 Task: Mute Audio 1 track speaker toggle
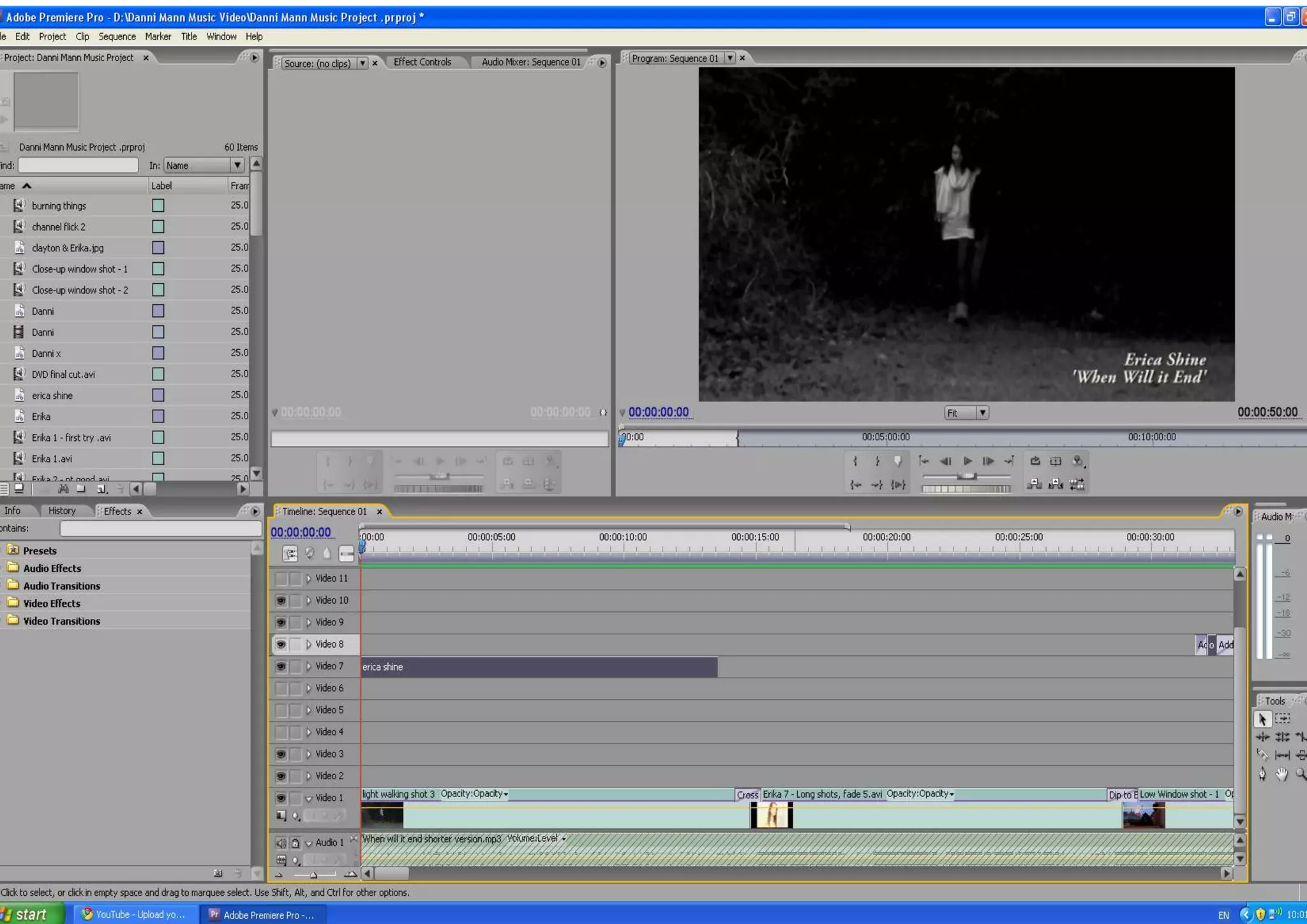281,843
